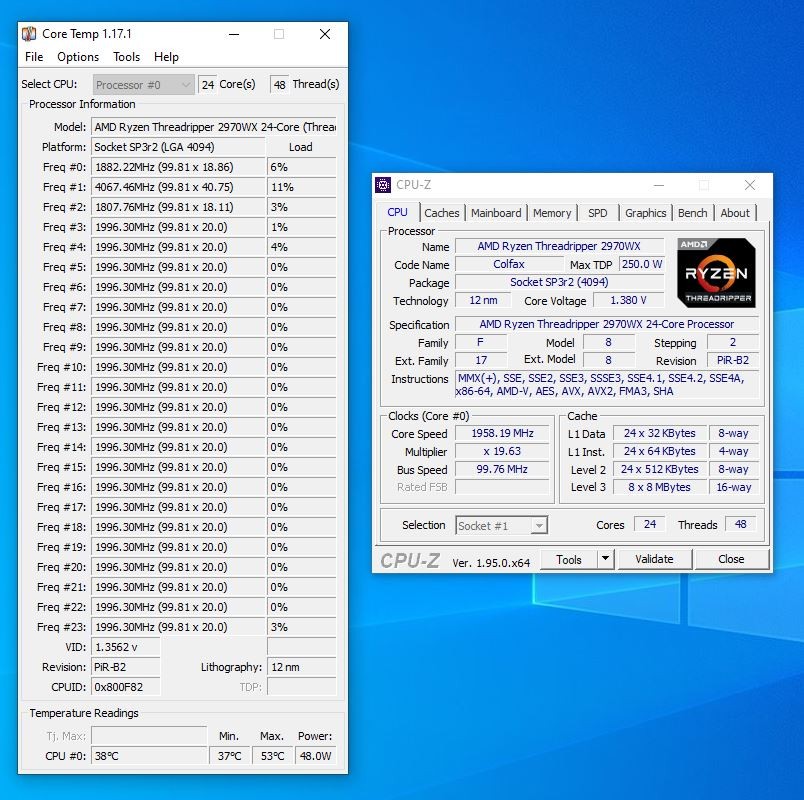Open the Help menu in Core Temp
Image resolution: width=804 pixels, height=800 pixels.
tap(166, 57)
